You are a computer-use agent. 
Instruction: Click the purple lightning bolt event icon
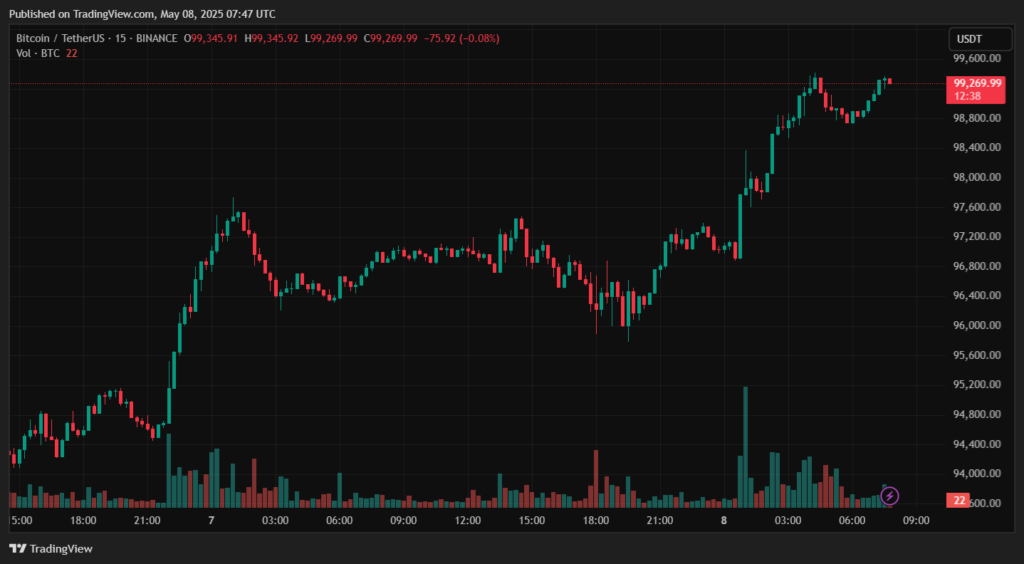click(889, 495)
